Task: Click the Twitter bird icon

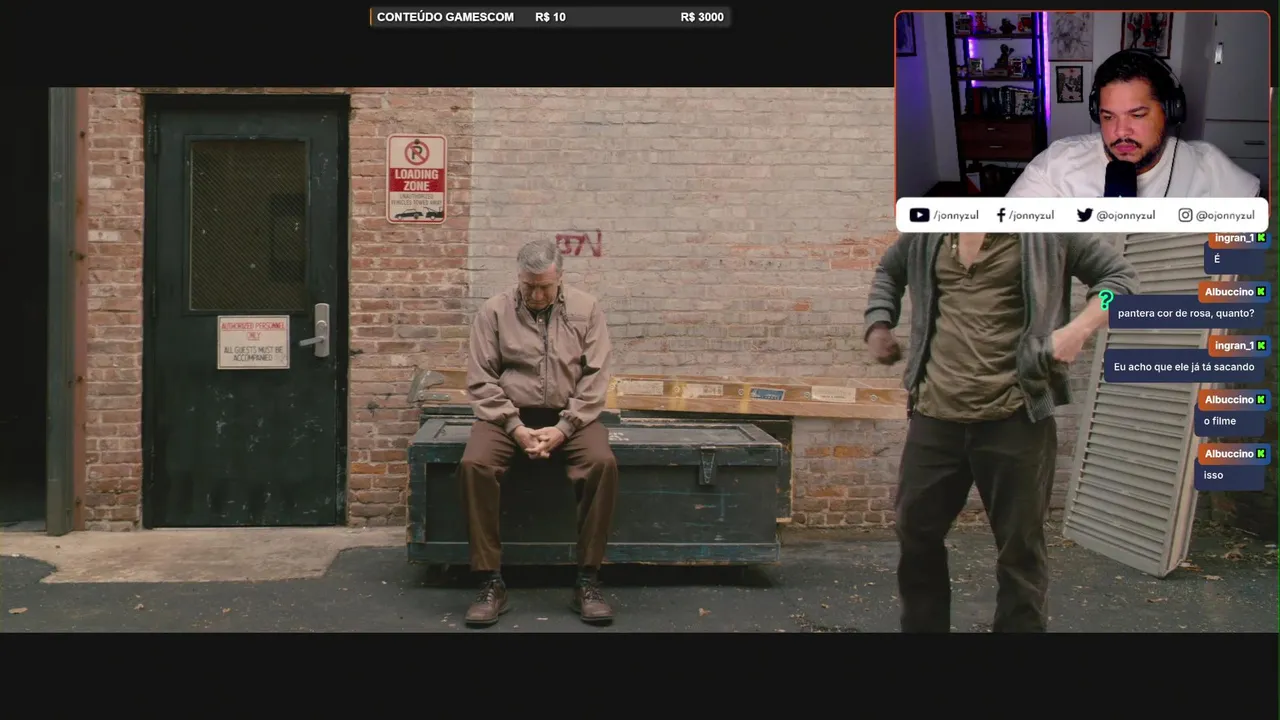Action: (x=1084, y=215)
